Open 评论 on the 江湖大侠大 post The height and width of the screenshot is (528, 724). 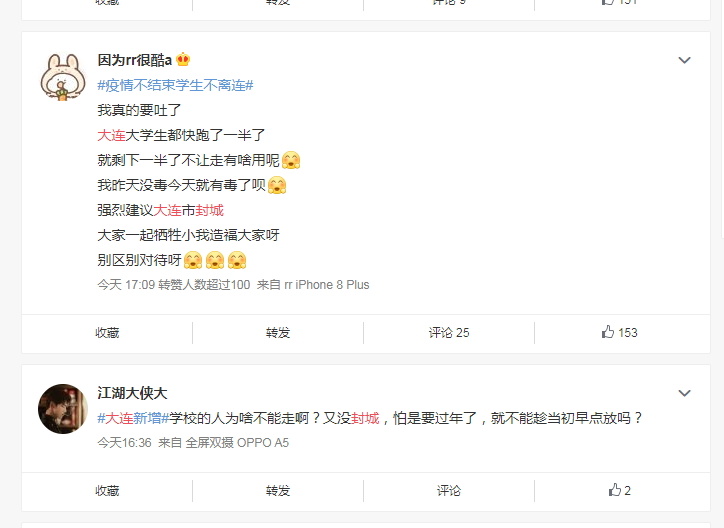[x=449, y=491]
